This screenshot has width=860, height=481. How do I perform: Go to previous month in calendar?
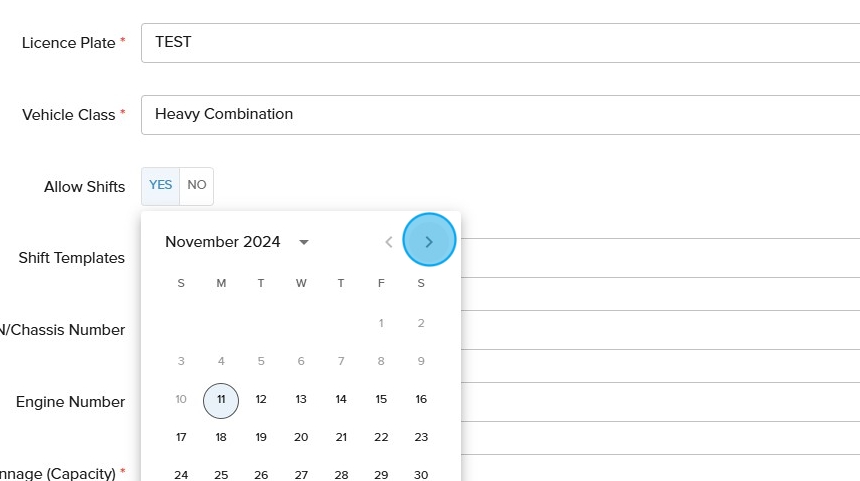[x=389, y=241]
